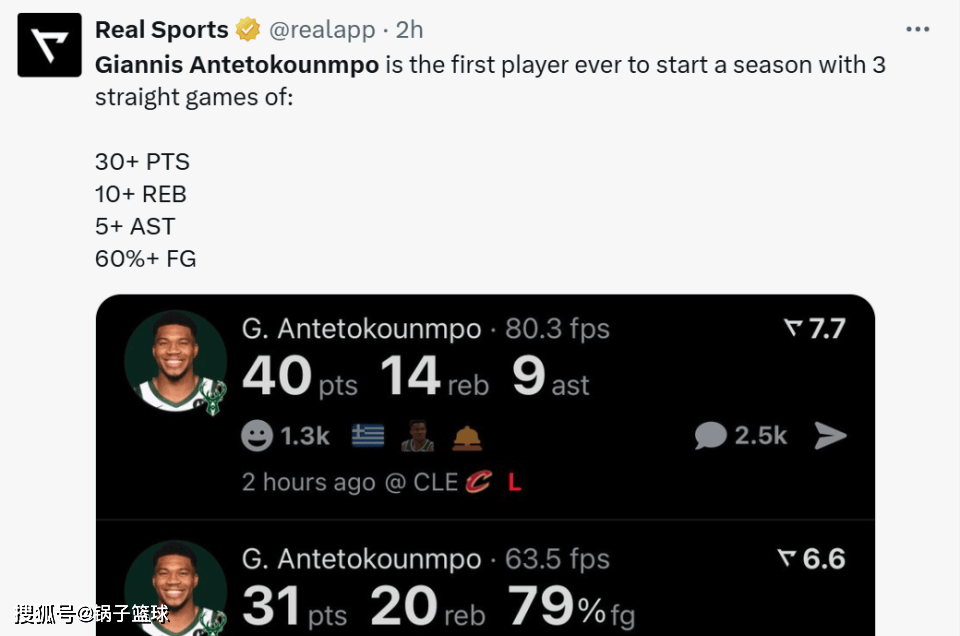Viewport: 960px width, 636px height.
Task: Click the Cavaliers team logo
Action: (479, 482)
